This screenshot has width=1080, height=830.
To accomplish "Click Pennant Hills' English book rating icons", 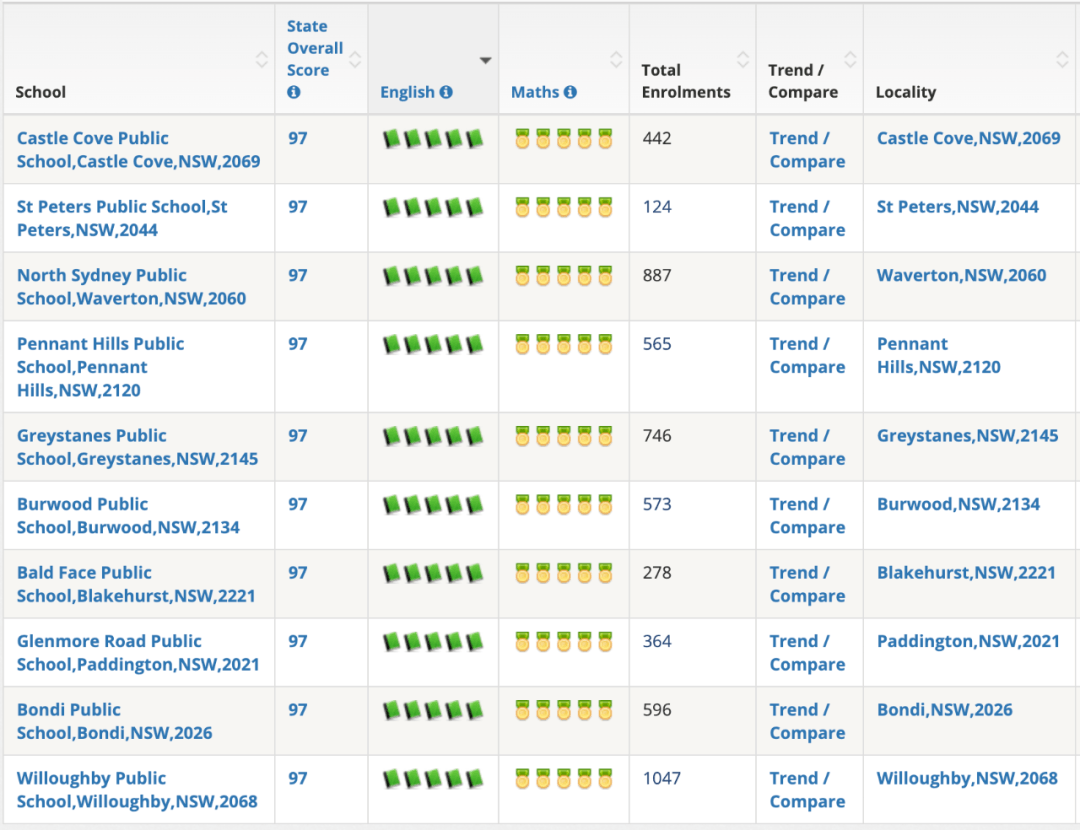I will click(433, 344).
